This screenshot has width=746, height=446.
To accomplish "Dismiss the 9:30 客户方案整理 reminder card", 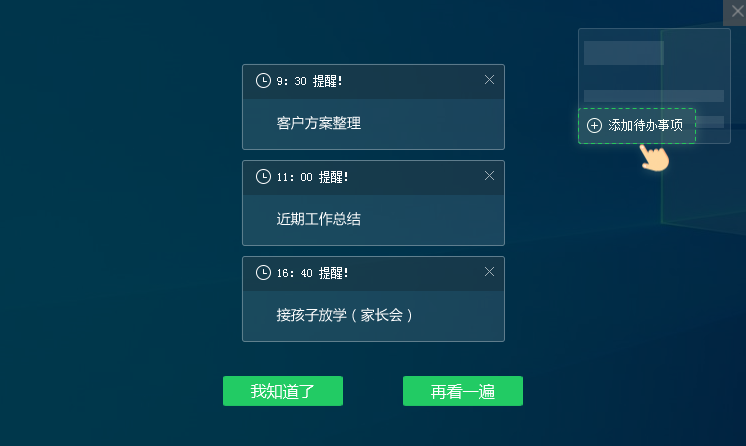I will (489, 80).
